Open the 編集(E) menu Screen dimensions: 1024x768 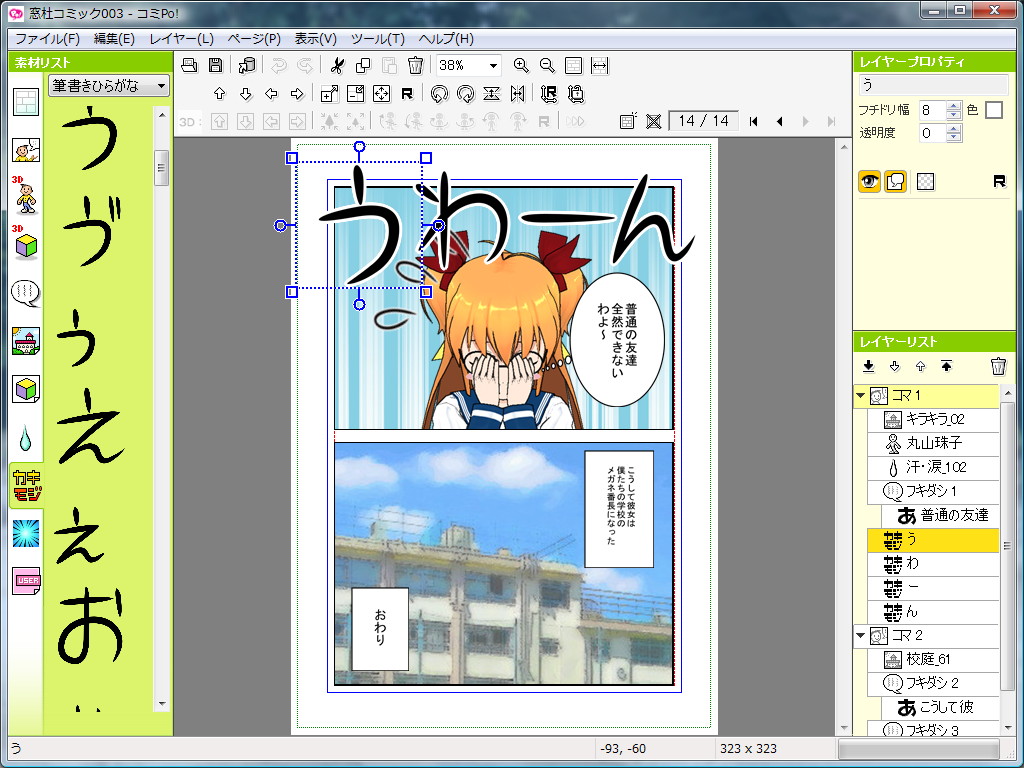[114, 39]
